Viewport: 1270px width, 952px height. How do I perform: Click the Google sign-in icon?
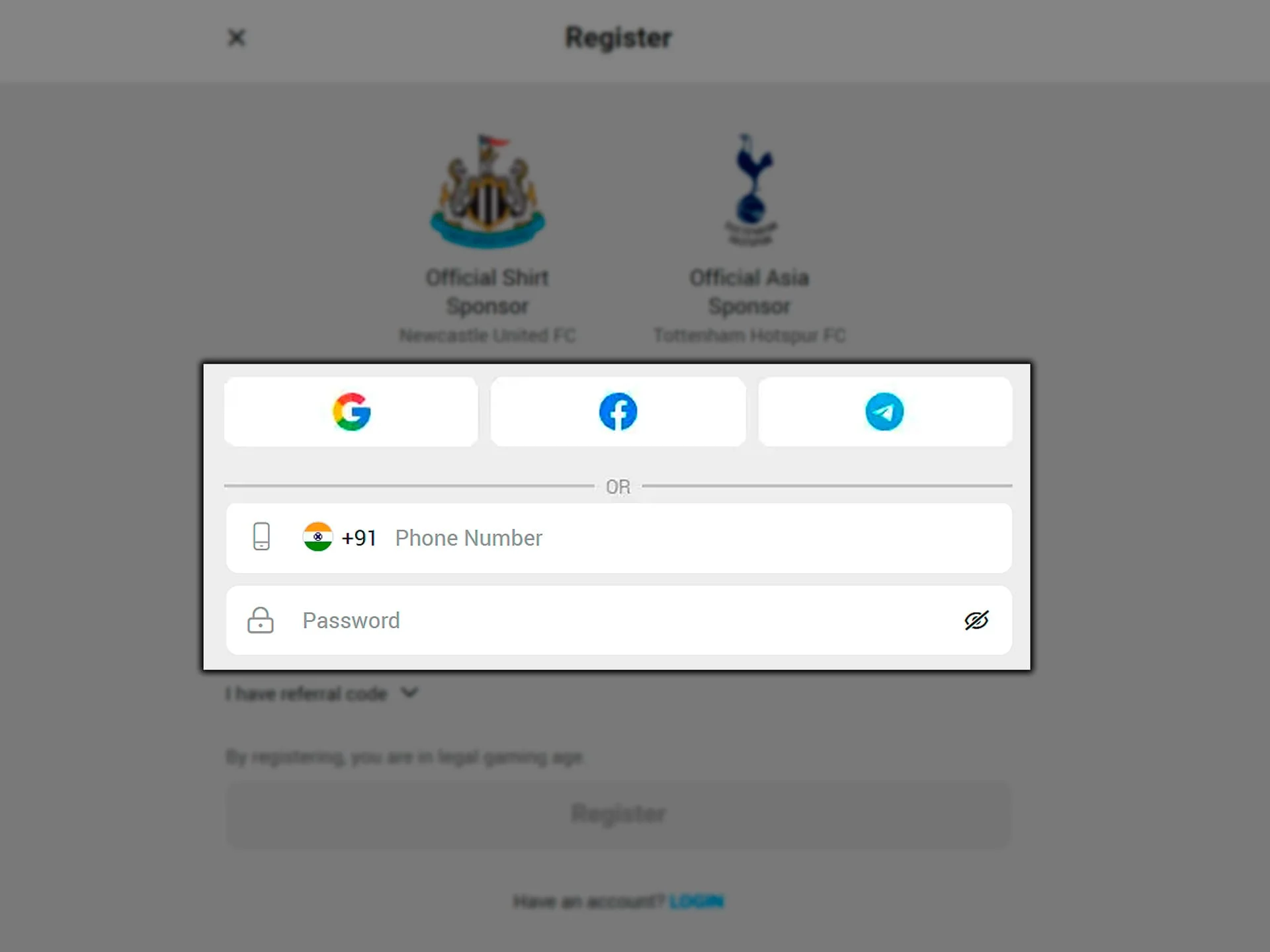351,411
